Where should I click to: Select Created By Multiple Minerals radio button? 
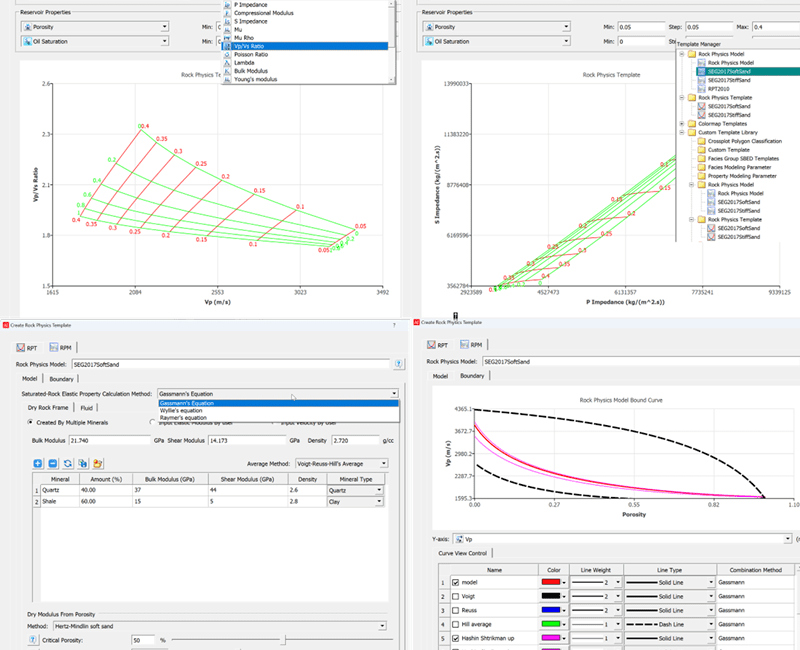coord(30,422)
